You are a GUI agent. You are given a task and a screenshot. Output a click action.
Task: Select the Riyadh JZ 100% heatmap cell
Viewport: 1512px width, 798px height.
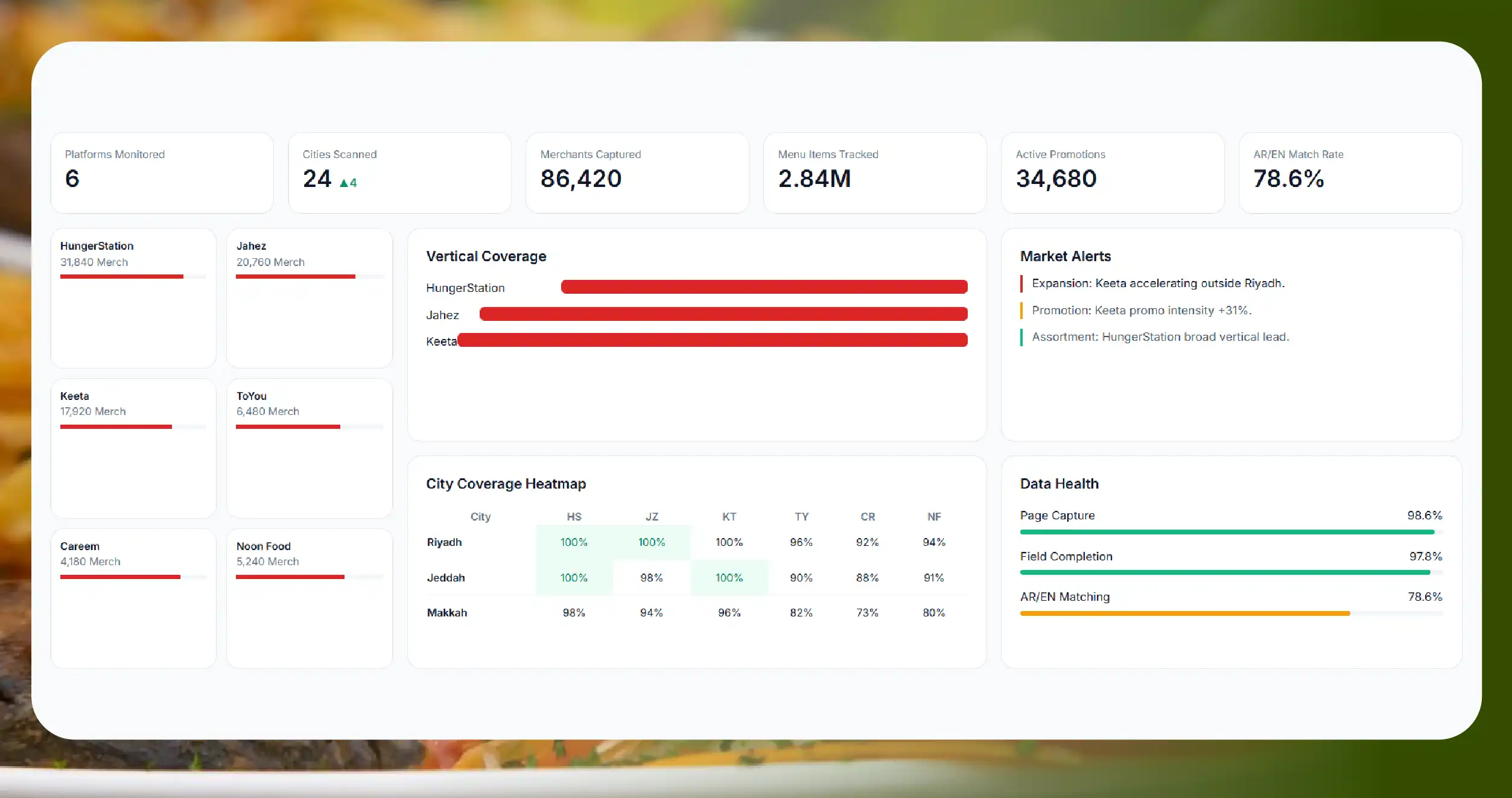652,542
